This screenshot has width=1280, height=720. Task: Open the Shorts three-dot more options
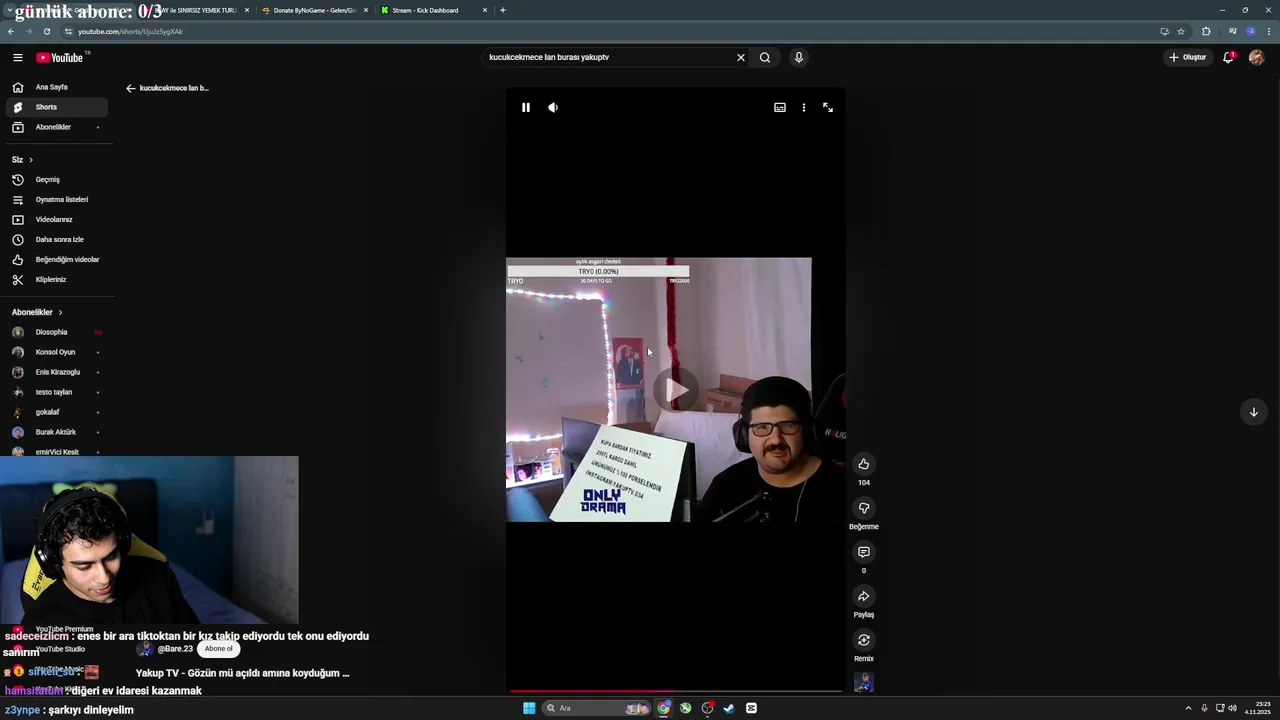coord(804,107)
